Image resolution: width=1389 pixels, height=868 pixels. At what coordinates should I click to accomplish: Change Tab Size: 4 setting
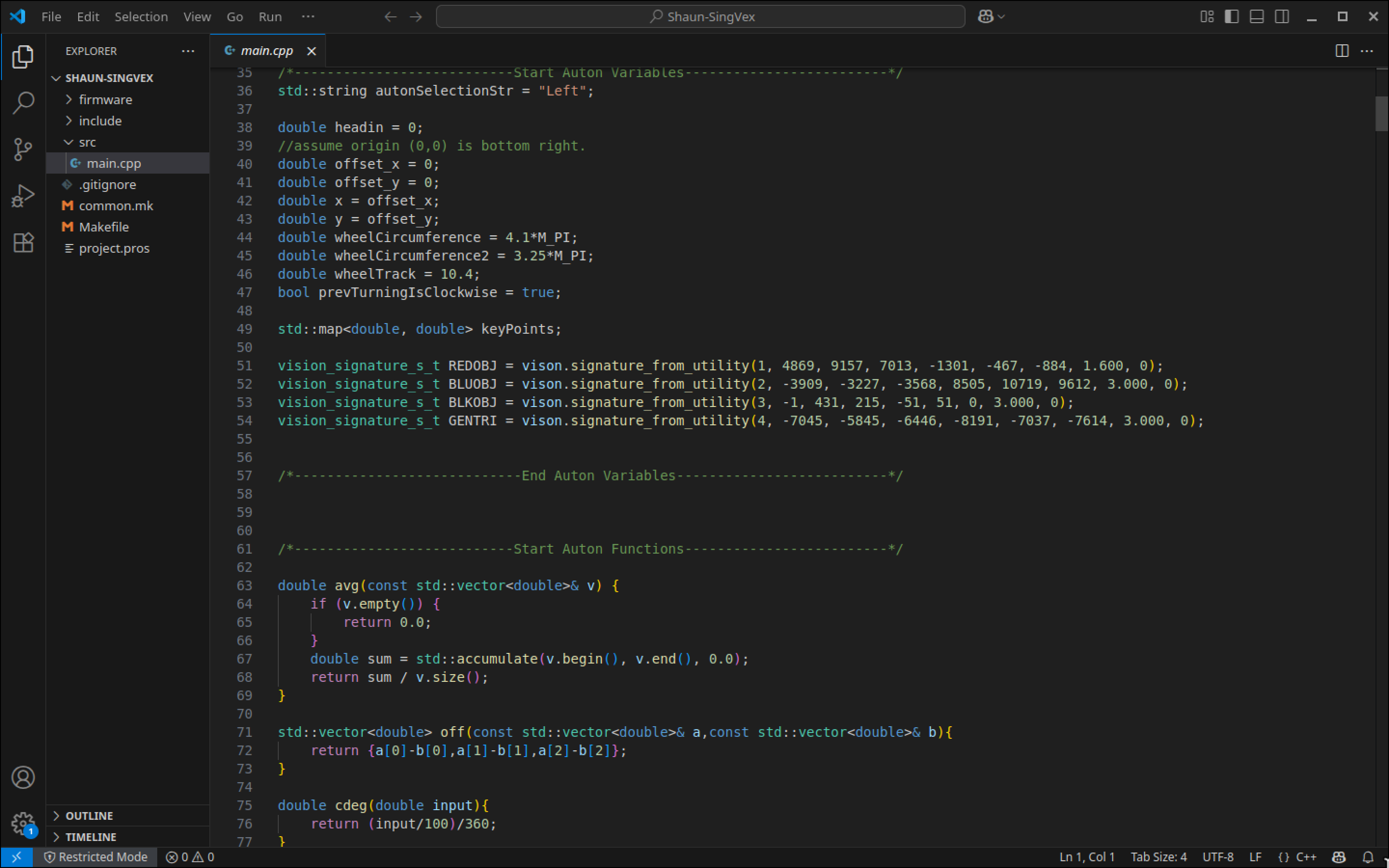[x=1158, y=857]
